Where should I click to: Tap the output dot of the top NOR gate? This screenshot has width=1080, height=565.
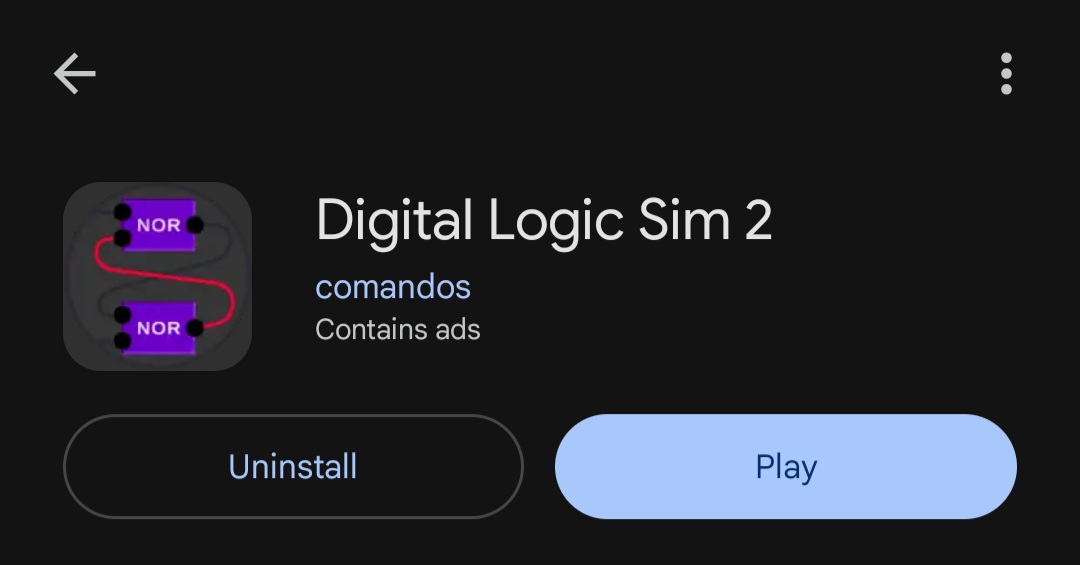click(195, 225)
